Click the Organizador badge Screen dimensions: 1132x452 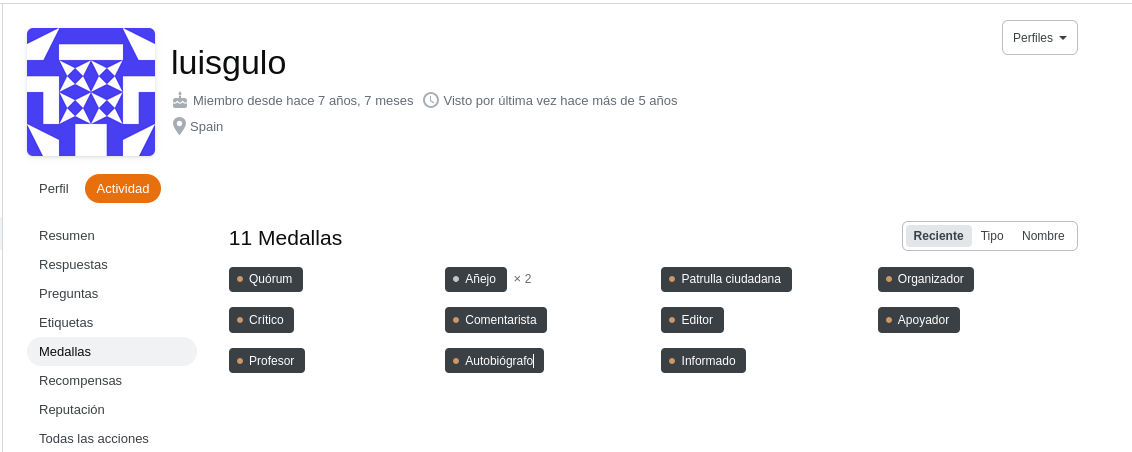point(926,279)
